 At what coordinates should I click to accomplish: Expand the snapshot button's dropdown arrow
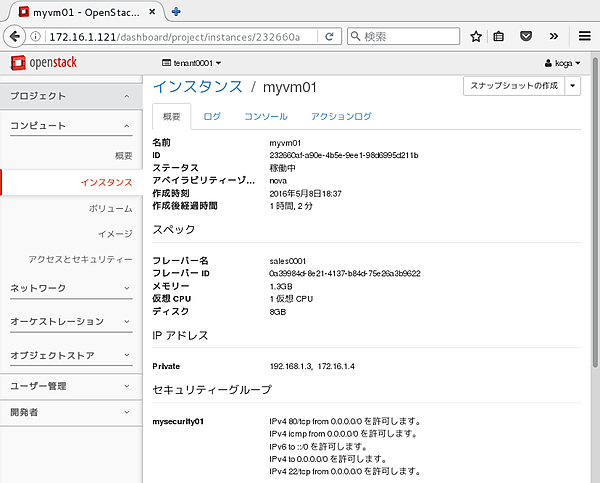click(572, 86)
